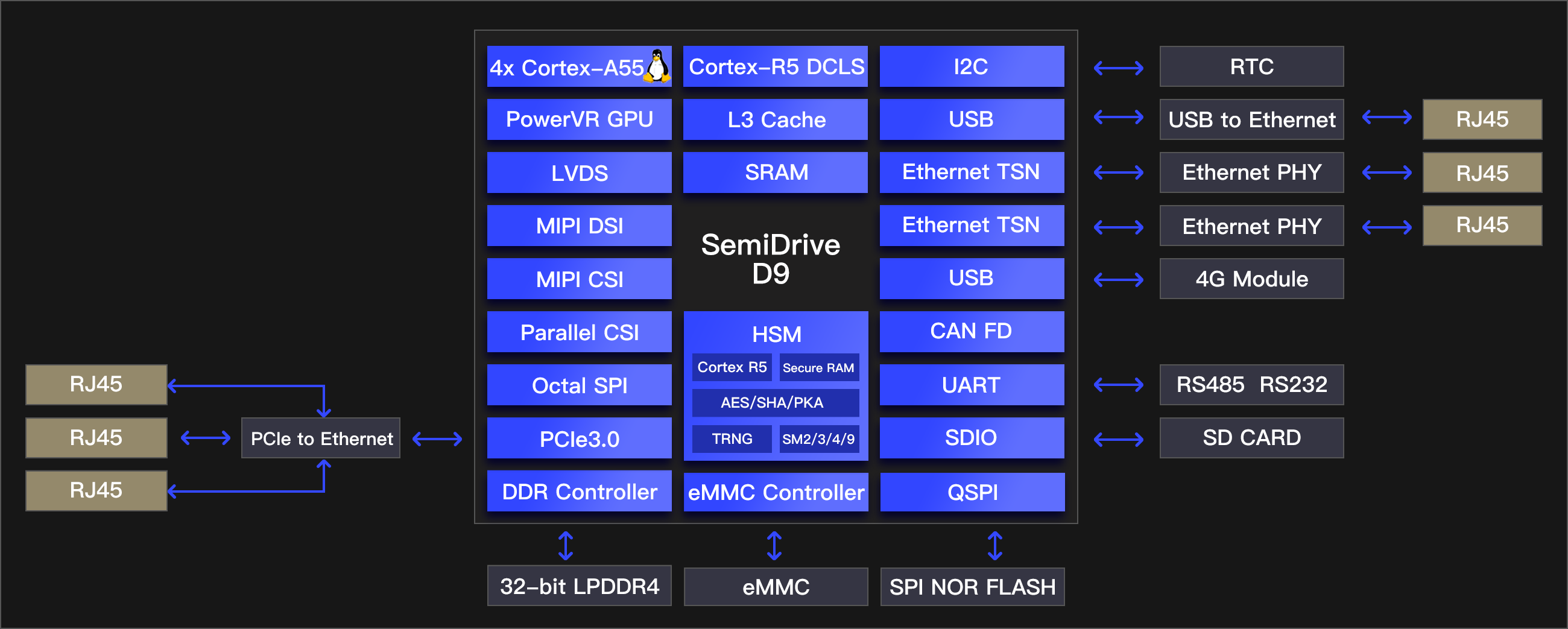Click the arrow above SPI NOR FLASH
1568x629 pixels.
(x=994, y=545)
